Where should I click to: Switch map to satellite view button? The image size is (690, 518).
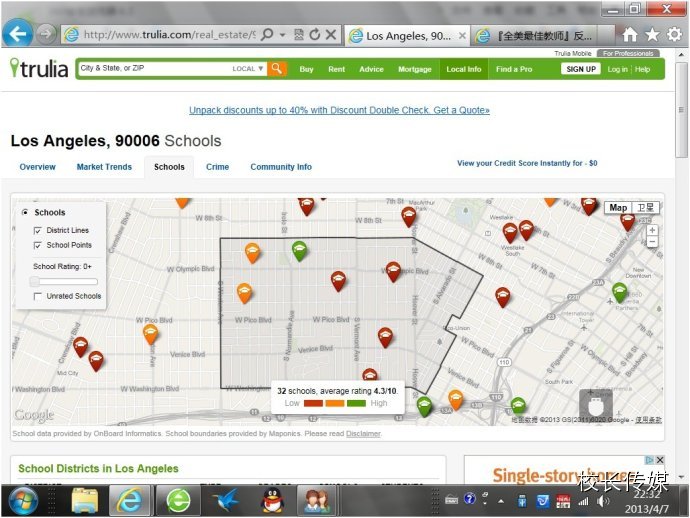click(646, 208)
